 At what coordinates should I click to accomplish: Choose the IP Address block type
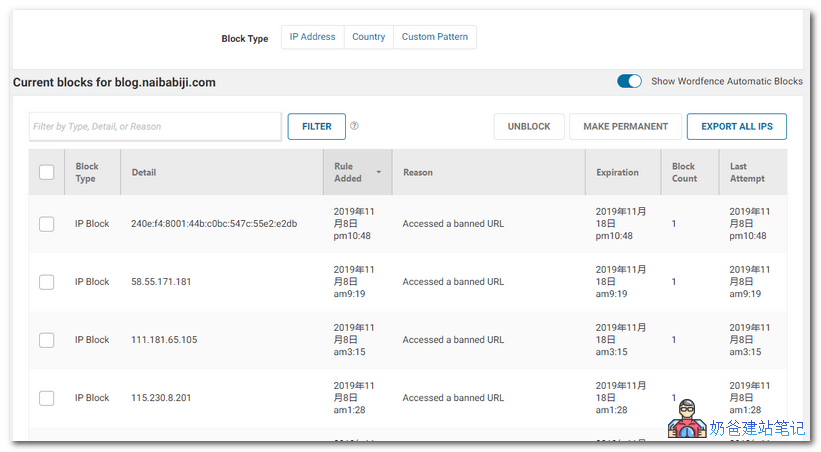coord(312,37)
